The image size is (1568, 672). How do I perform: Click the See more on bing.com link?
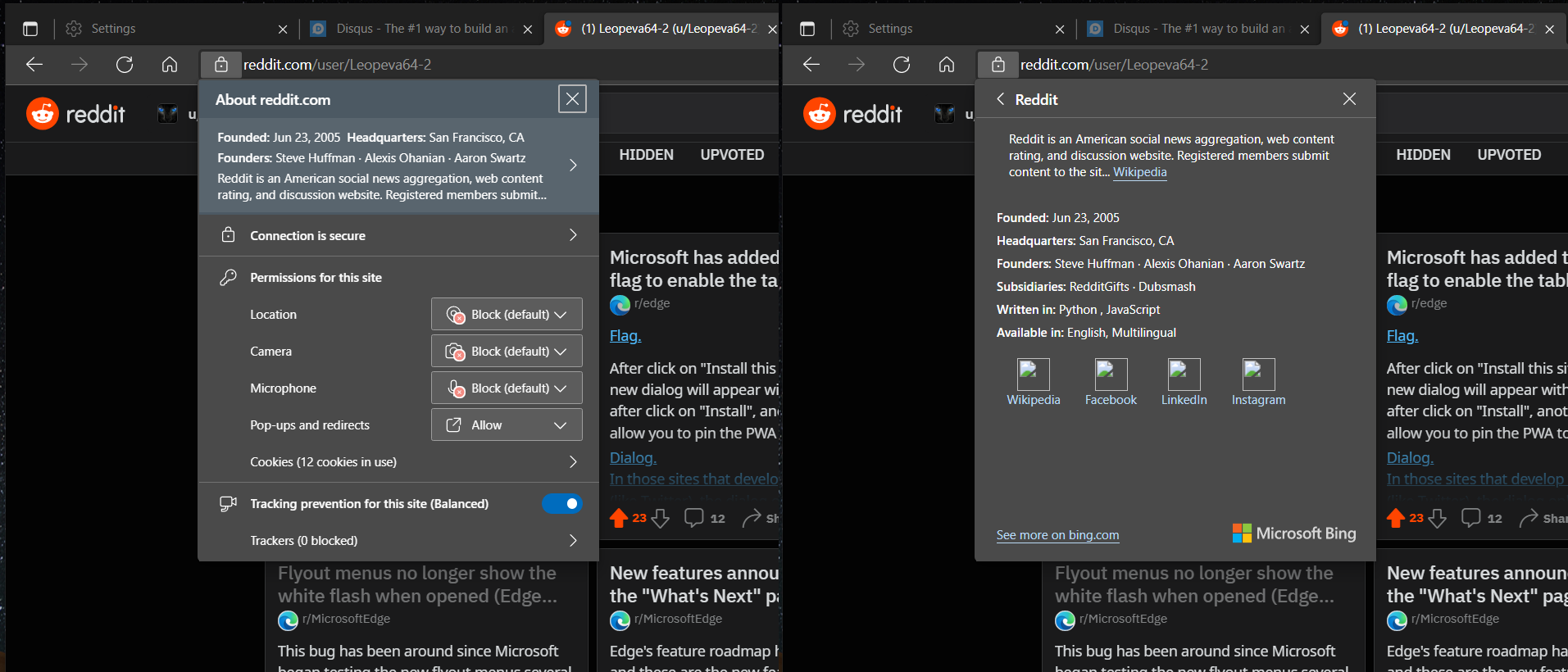coord(1057,535)
